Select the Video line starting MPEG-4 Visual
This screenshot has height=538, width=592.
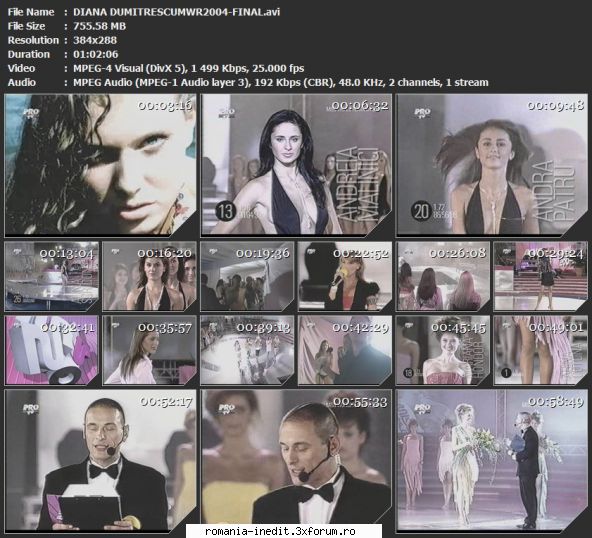click(x=188, y=68)
